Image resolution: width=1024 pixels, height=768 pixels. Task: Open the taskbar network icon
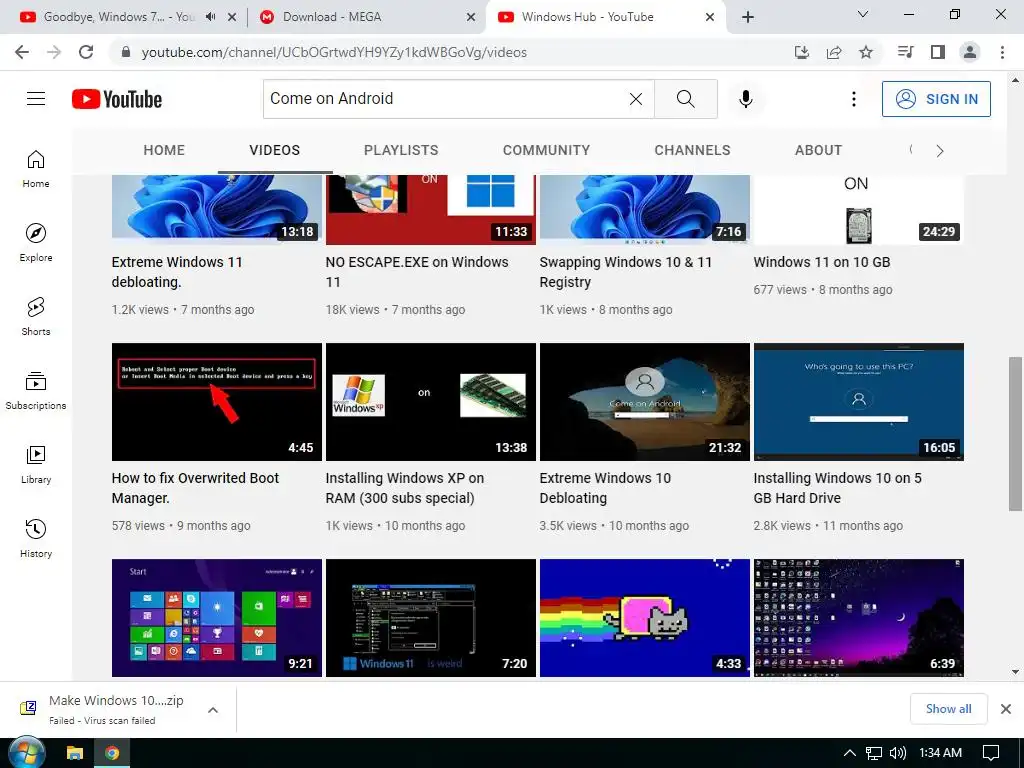tap(874, 753)
